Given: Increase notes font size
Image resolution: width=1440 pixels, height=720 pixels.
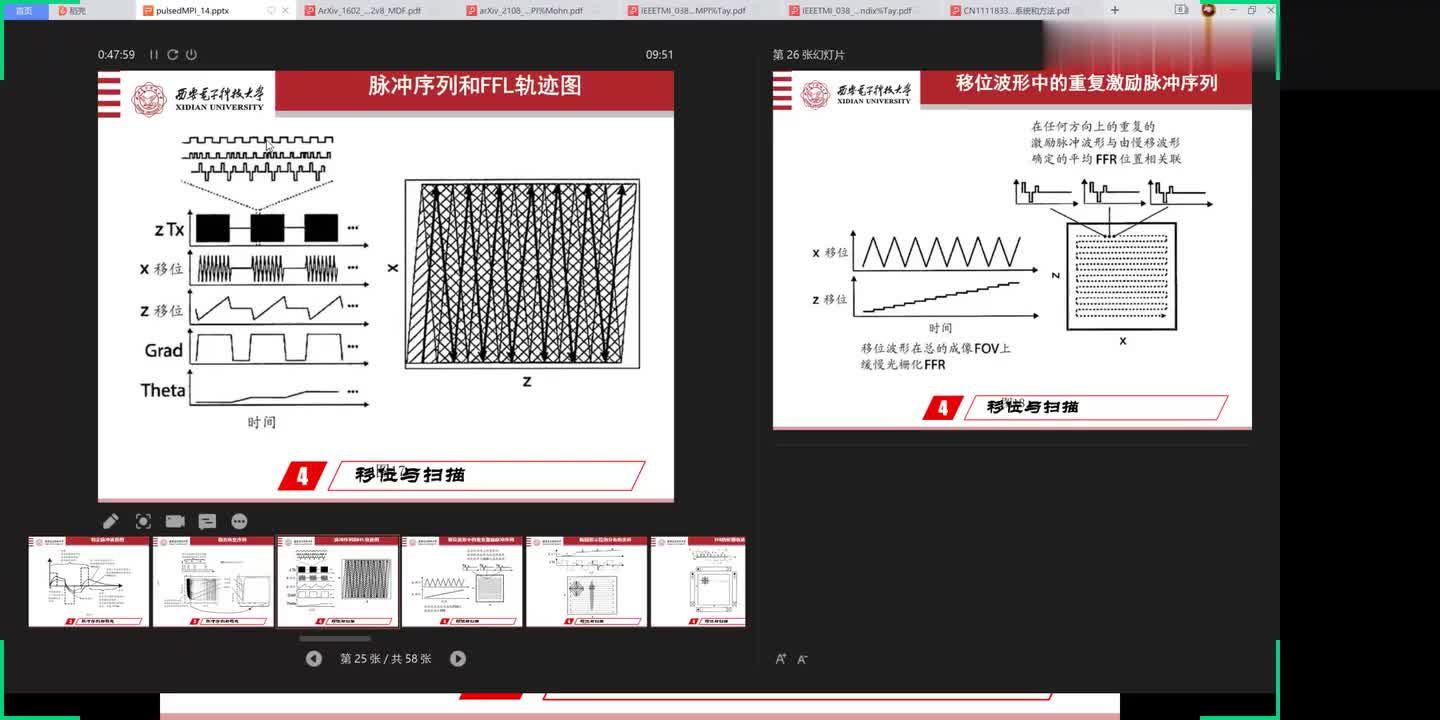Looking at the screenshot, I should pos(781,659).
